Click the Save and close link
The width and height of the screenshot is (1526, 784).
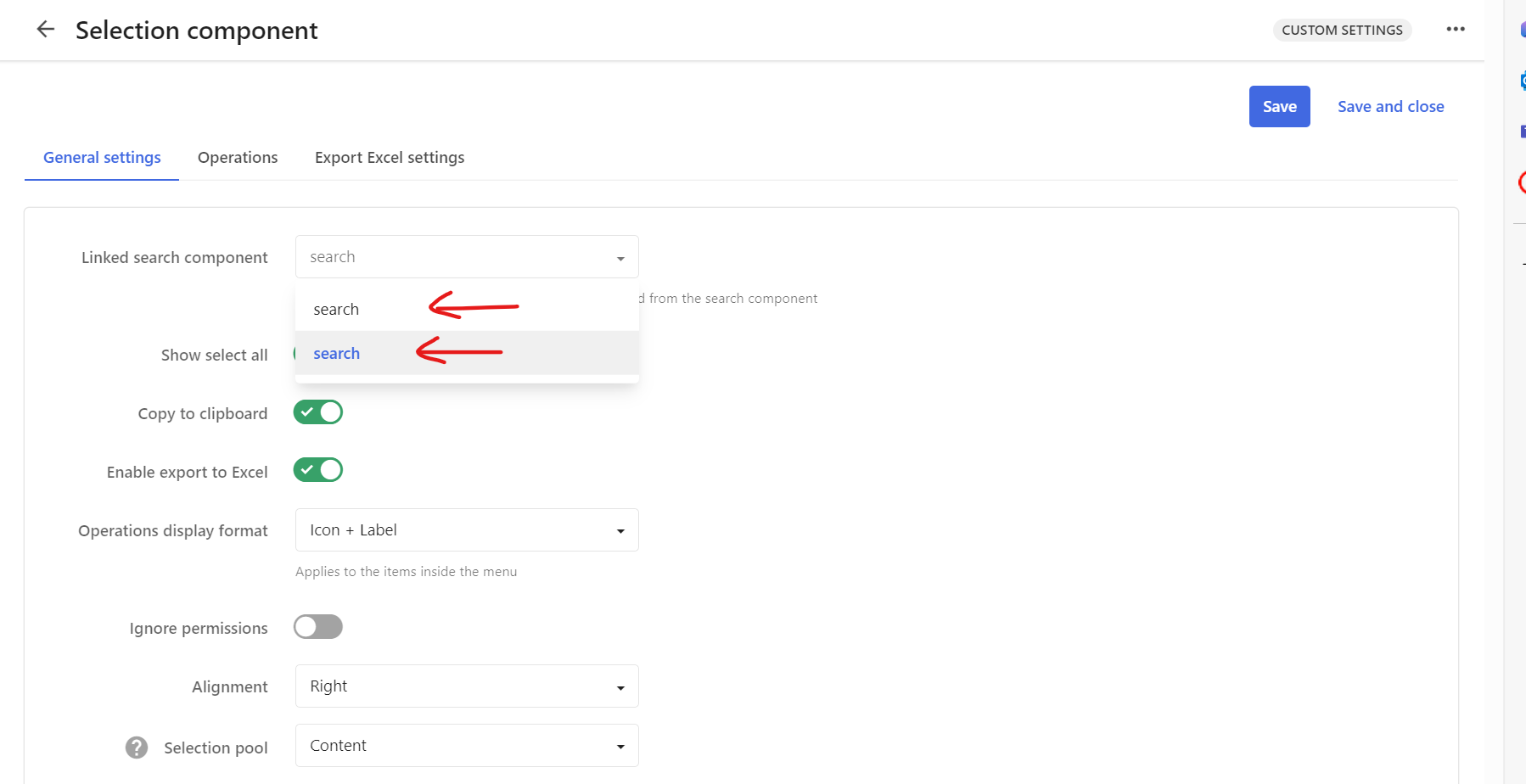(1390, 107)
